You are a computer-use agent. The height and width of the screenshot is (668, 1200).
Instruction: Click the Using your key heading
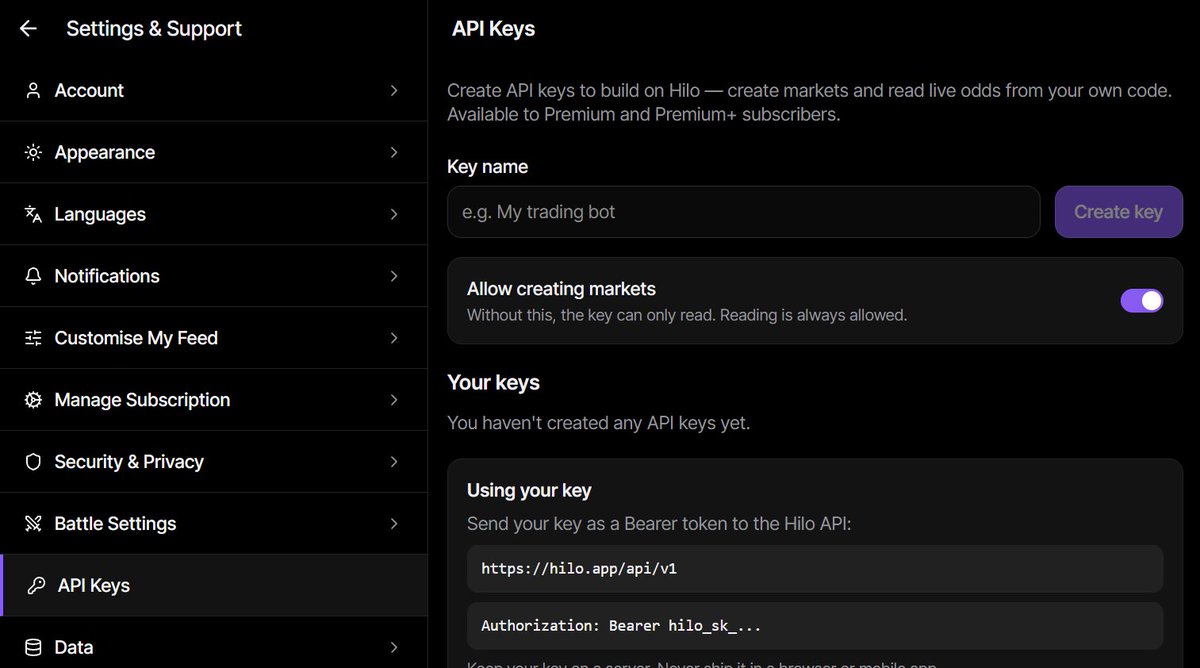pyautogui.click(x=529, y=491)
